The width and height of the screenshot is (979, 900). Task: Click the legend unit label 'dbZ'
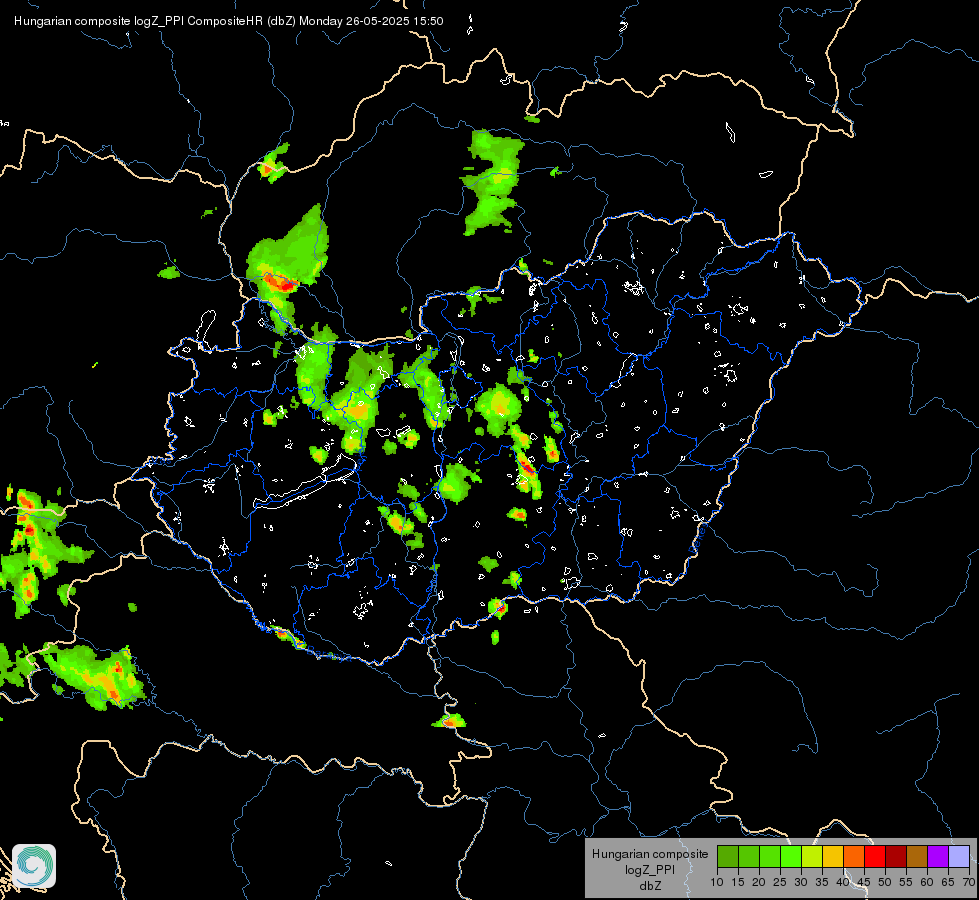(x=650, y=886)
